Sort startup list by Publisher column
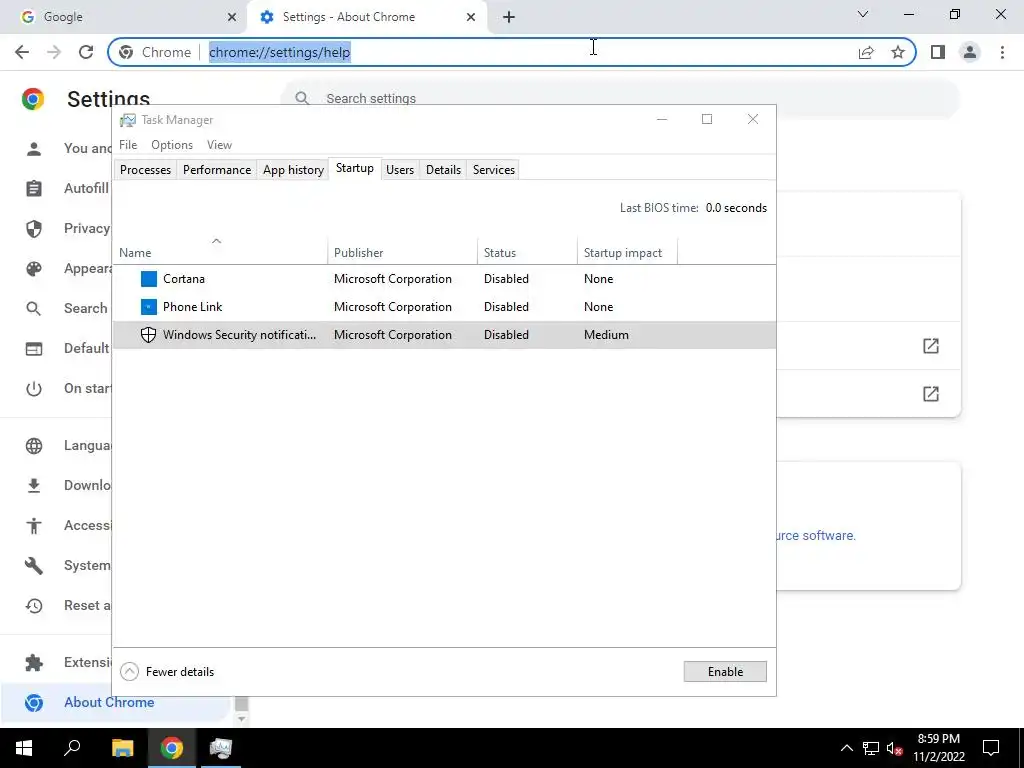The height and width of the screenshot is (768, 1024). (x=402, y=253)
